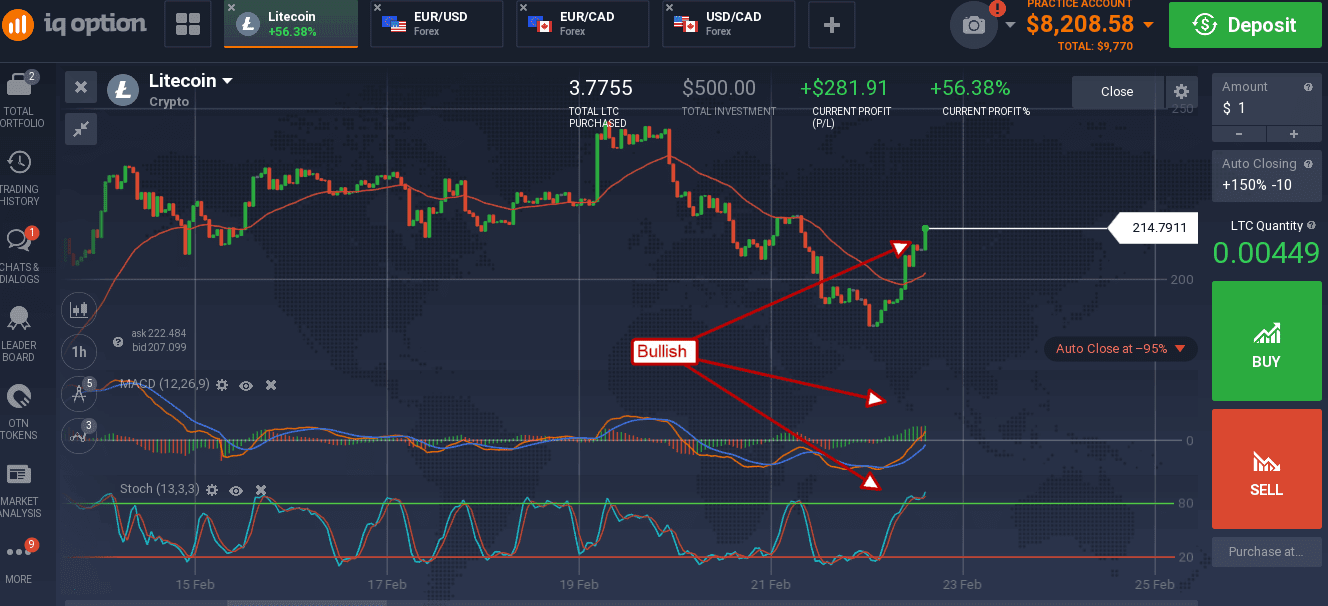Open the drawing tools compass icon
This screenshot has height=606, width=1328.
[78, 393]
